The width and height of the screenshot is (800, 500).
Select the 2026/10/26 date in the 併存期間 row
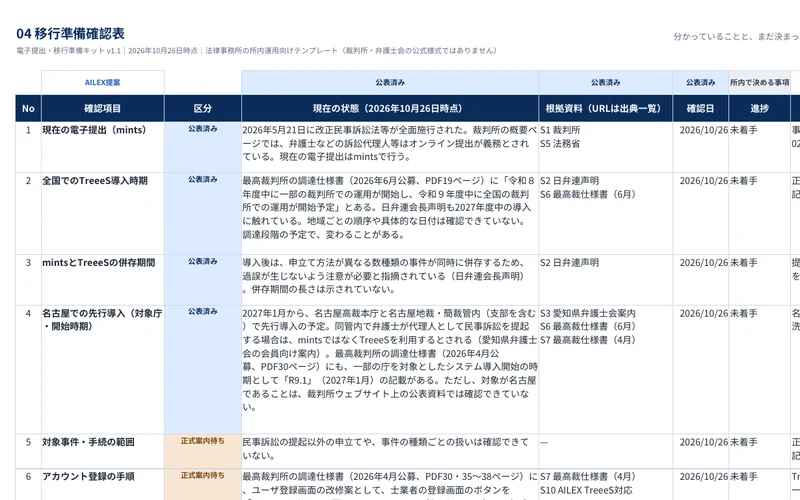tap(704, 262)
